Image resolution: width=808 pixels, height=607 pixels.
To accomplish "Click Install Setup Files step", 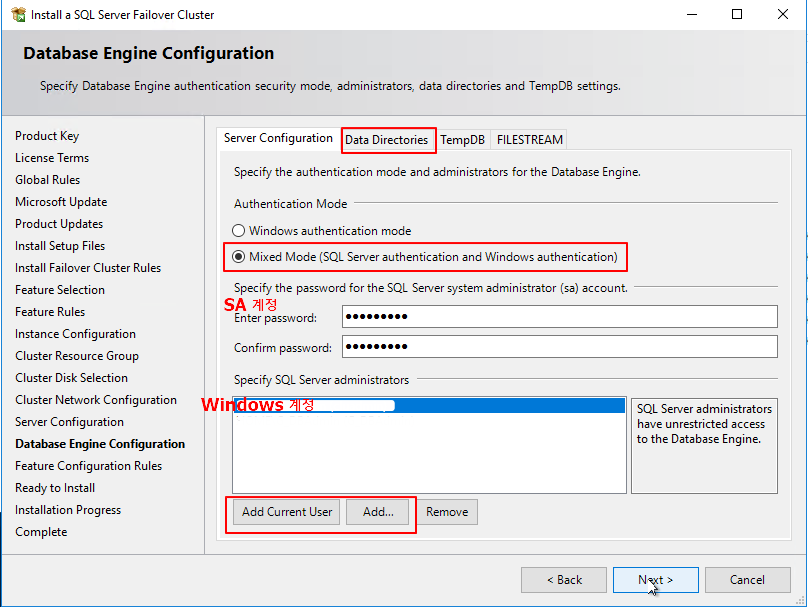I will (x=60, y=246).
